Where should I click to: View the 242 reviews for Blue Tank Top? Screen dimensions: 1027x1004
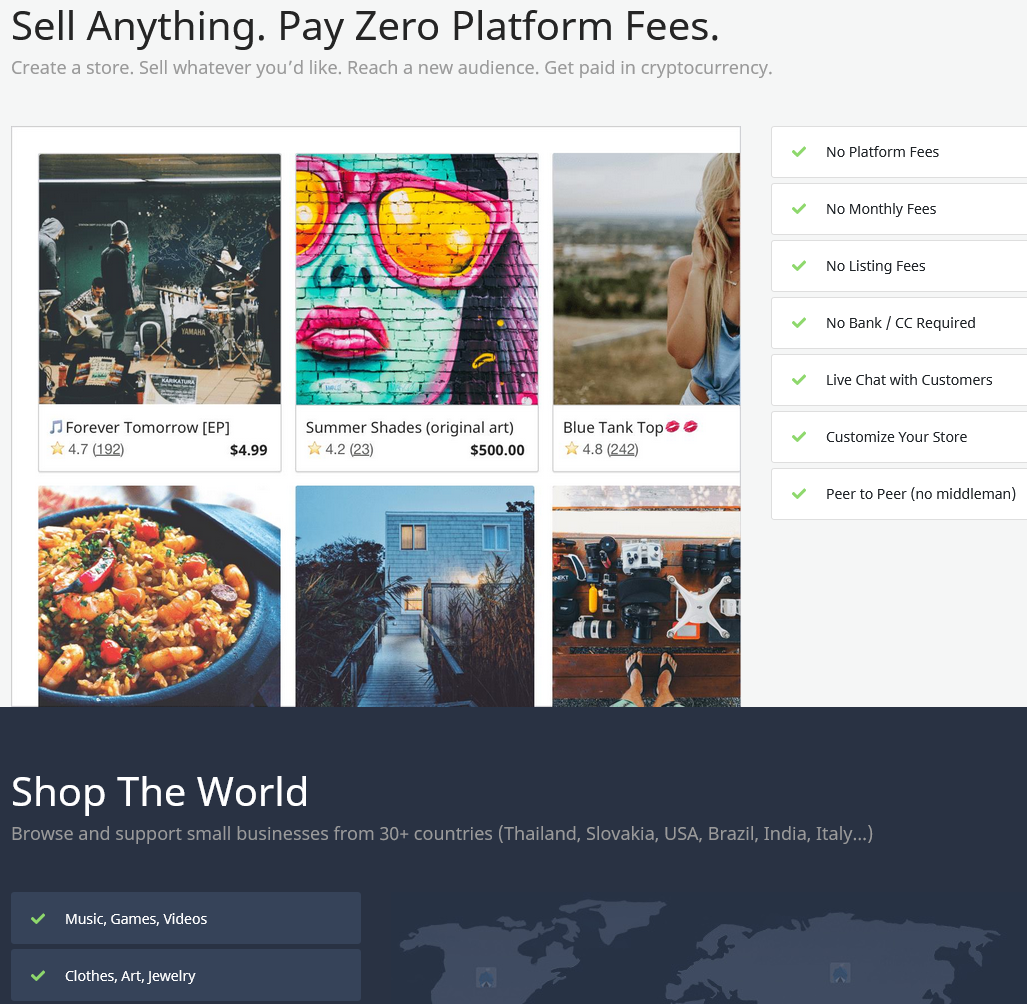[x=622, y=449]
